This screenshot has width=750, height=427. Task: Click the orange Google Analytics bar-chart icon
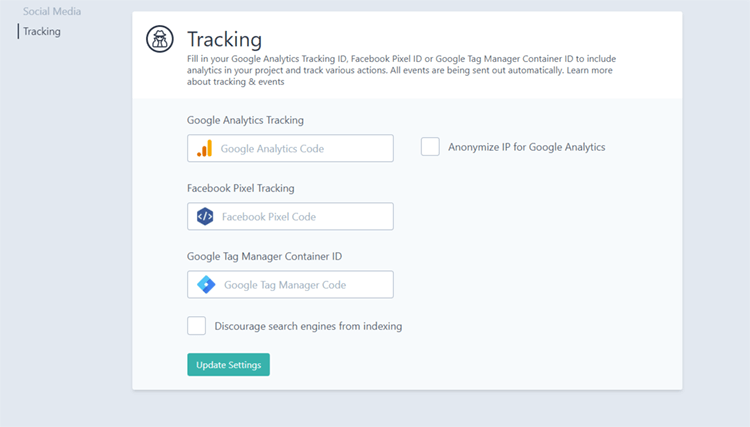pyautogui.click(x=205, y=148)
